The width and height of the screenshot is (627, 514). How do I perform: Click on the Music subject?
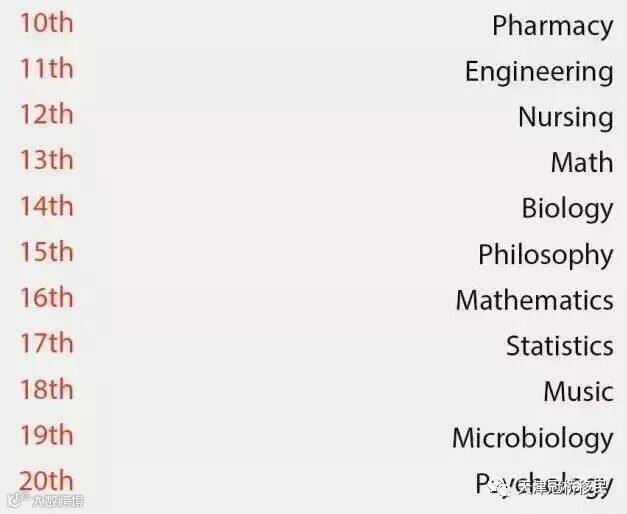(x=578, y=391)
